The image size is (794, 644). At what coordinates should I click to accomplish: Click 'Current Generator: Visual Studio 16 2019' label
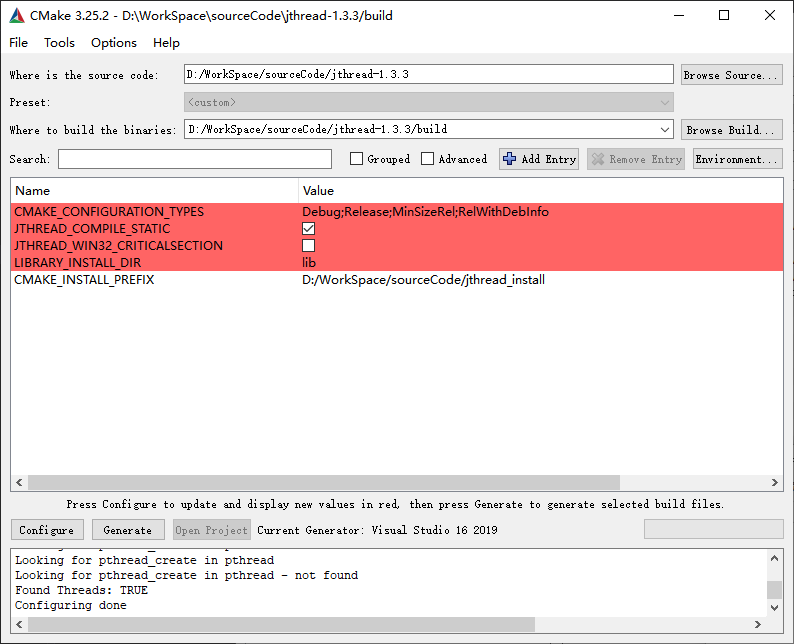[x=377, y=530]
